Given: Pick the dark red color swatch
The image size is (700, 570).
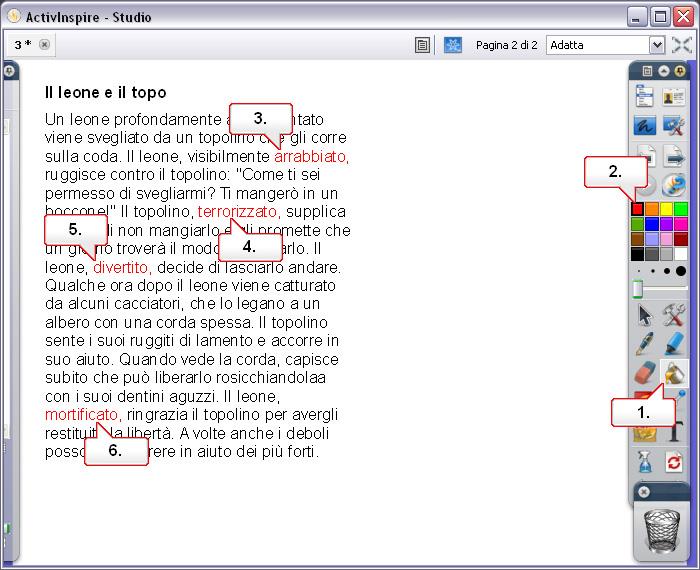Looking at the screenshot, I should pos(681,239).
